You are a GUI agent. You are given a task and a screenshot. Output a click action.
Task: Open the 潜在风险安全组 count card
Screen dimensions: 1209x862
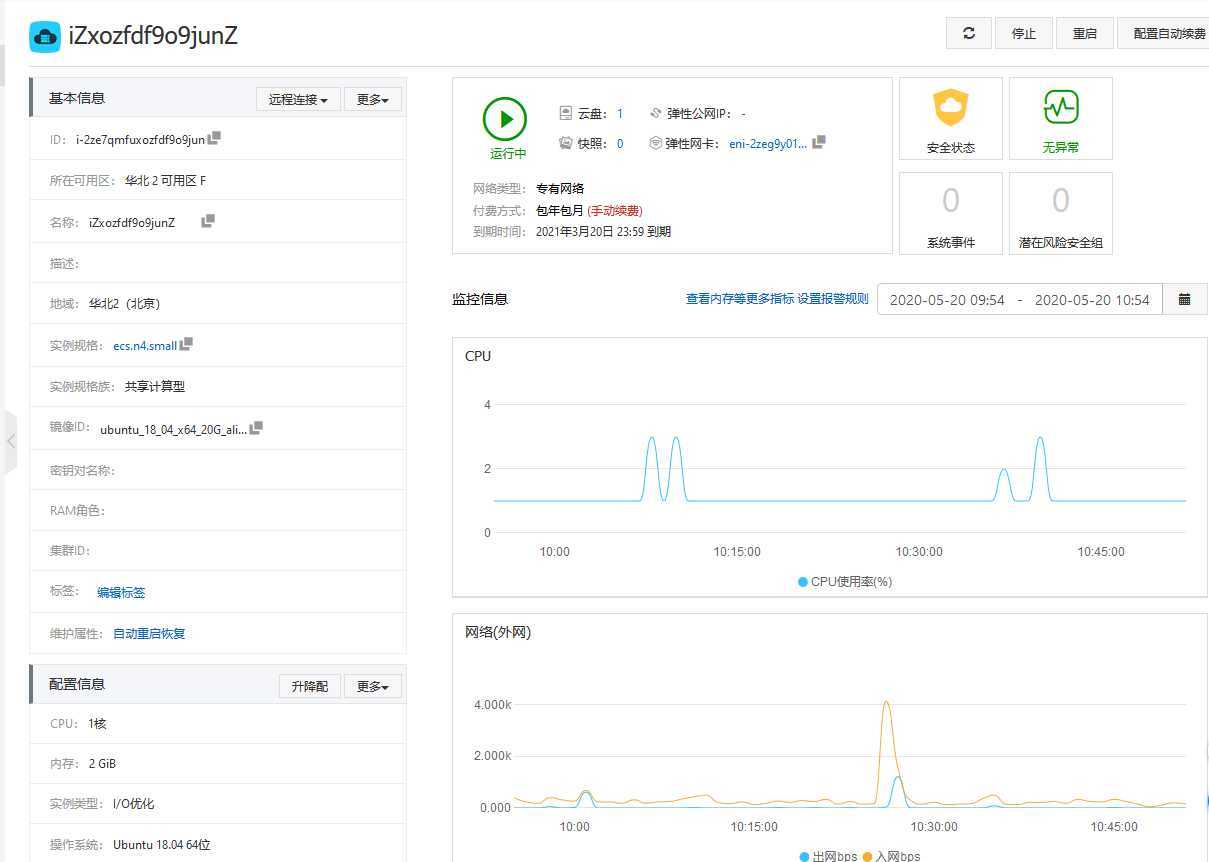[x=1061, y=213]
